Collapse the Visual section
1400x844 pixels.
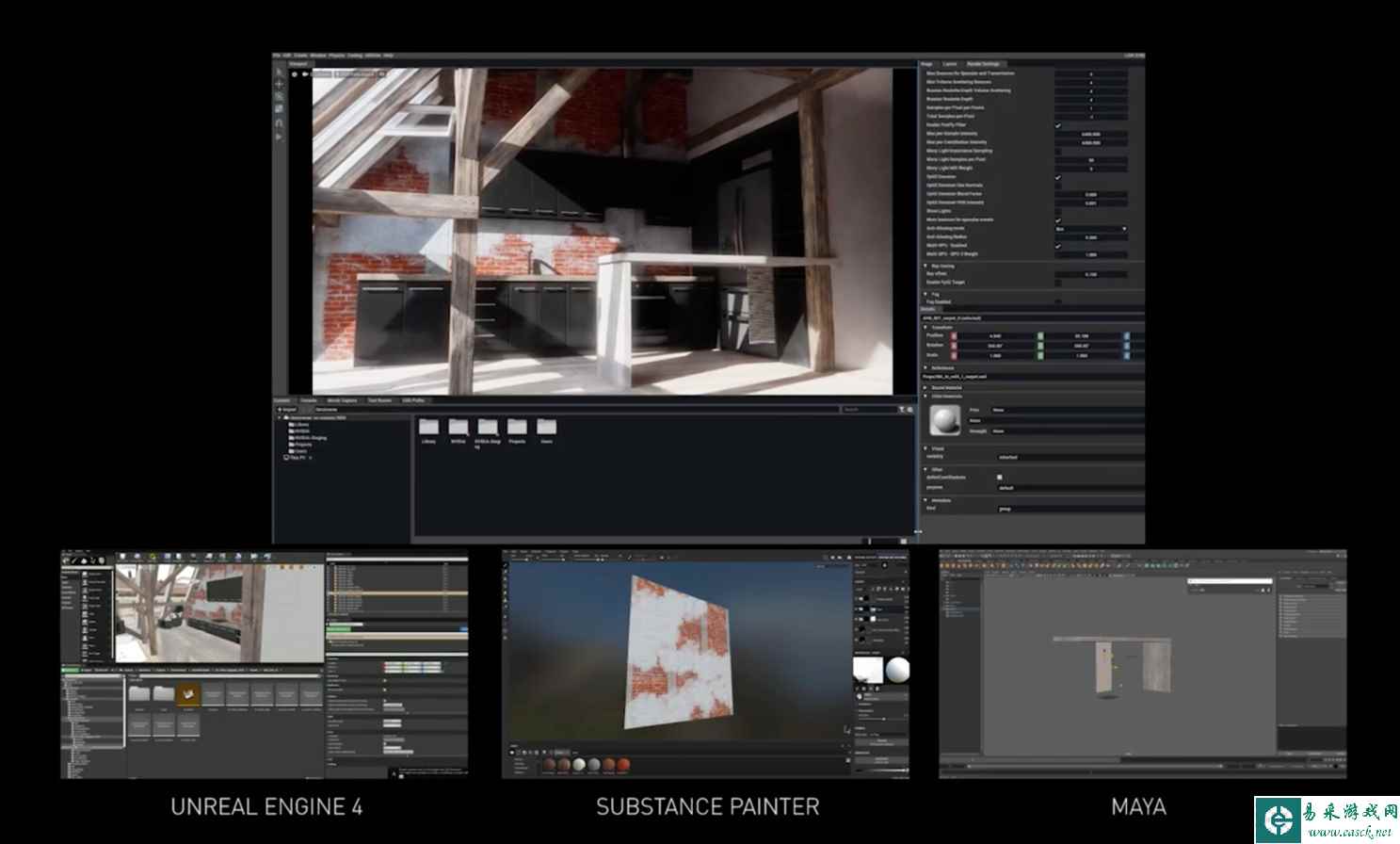click(925, 448)
